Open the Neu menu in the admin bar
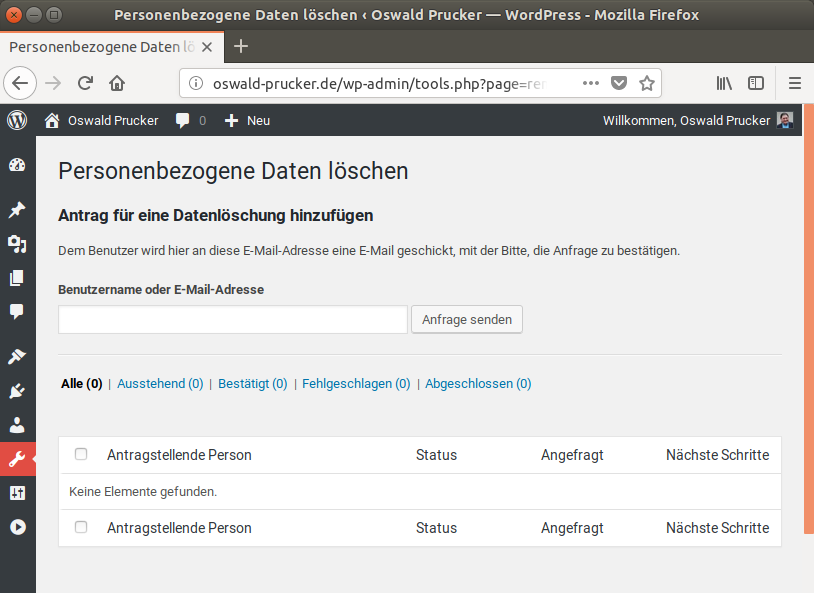Viewport: 814px width, 593px height. click(x=246, y=120)
